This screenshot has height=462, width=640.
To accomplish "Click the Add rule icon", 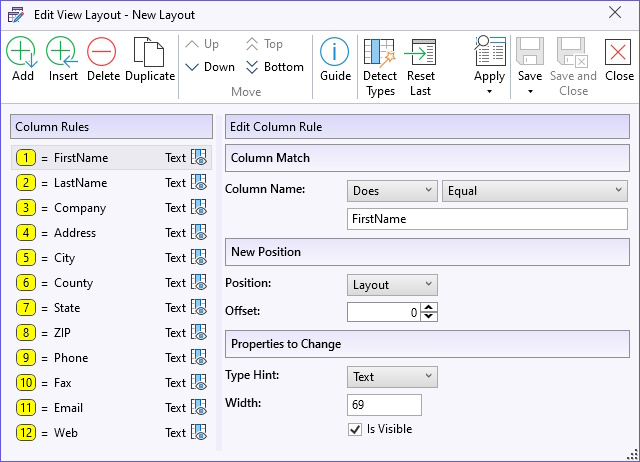I will [22, 52].
